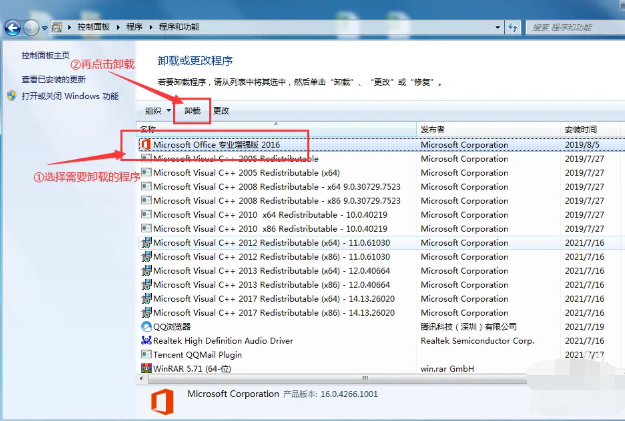Expand the 控制面板 breadcrumb arrow
The width and height of the screenshot is (625, 421).
(x=118, y=27)
